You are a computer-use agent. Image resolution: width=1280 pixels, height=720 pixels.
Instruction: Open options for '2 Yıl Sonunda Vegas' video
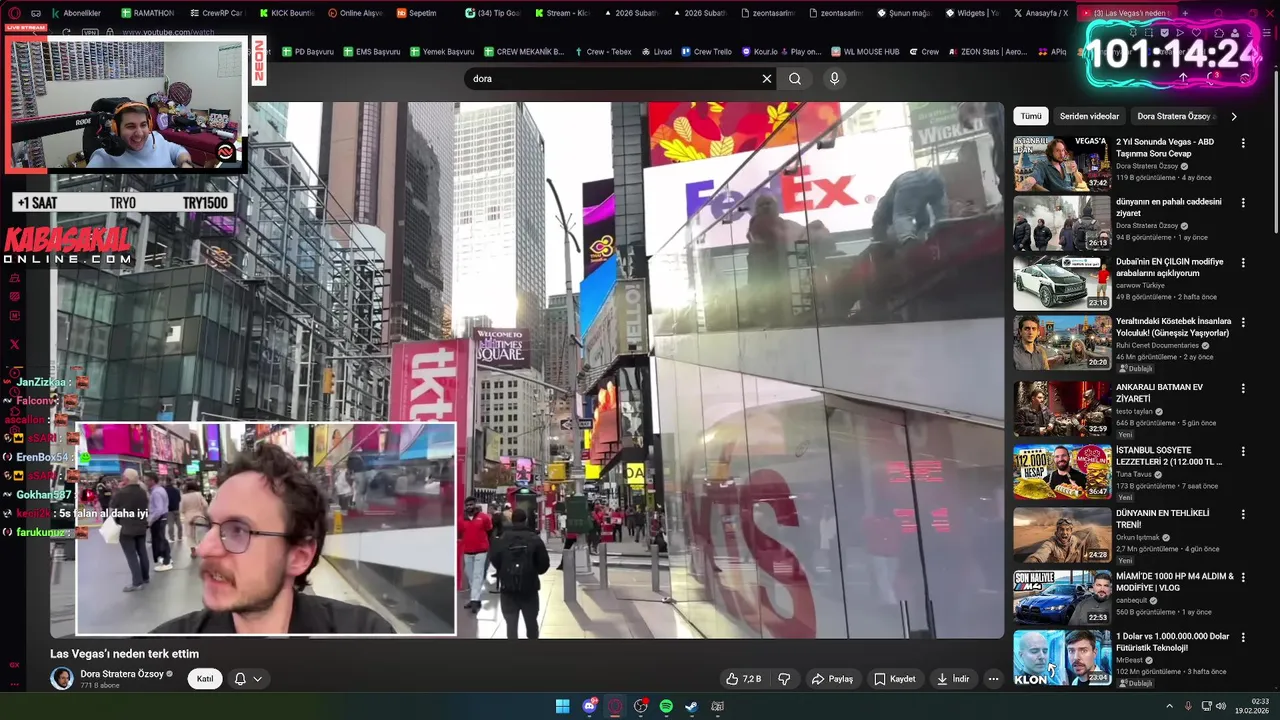click(1243, 143)
